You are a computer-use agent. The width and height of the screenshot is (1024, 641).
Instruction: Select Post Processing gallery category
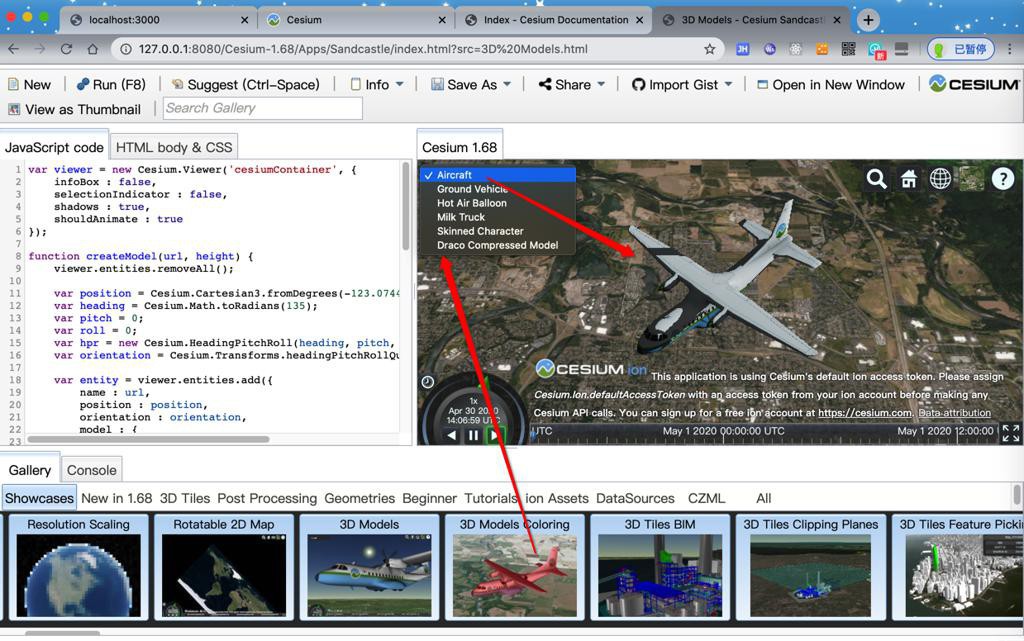[267, 498]
